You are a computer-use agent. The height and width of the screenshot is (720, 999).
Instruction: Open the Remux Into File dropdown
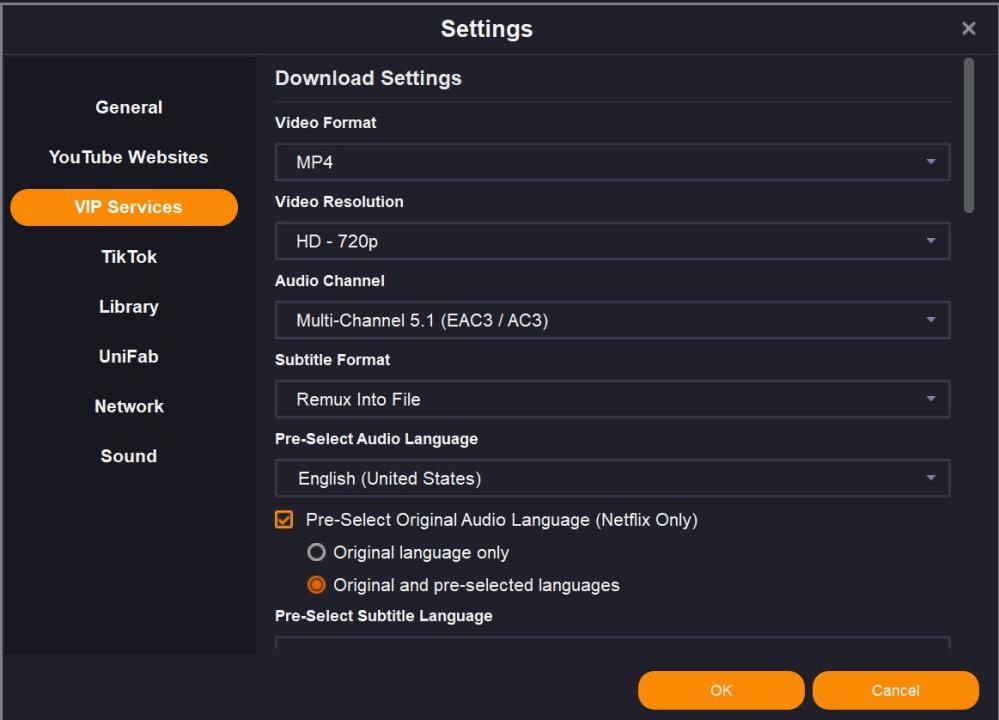point(612,399)
